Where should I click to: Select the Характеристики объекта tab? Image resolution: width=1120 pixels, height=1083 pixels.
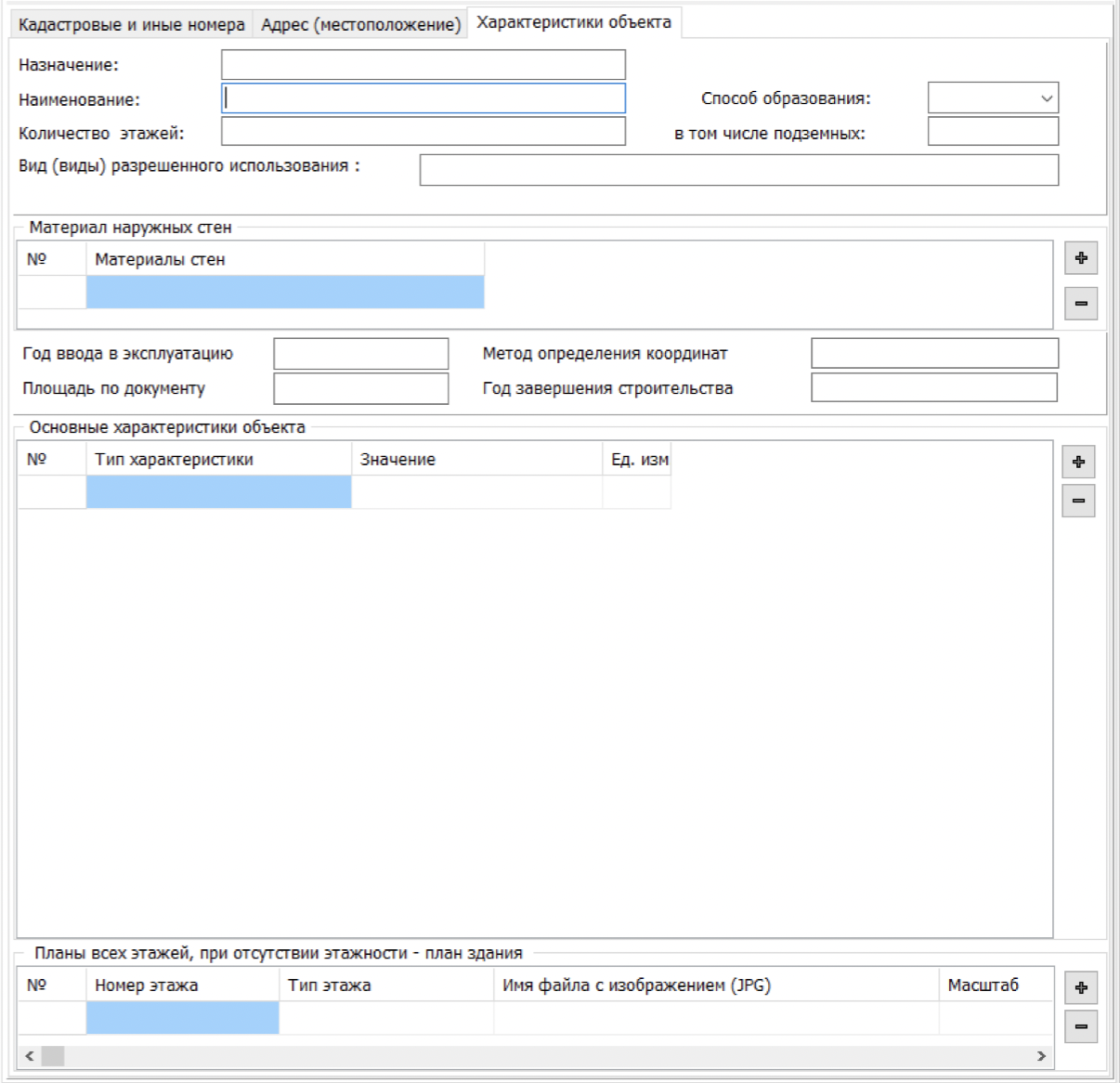(573, 22)
